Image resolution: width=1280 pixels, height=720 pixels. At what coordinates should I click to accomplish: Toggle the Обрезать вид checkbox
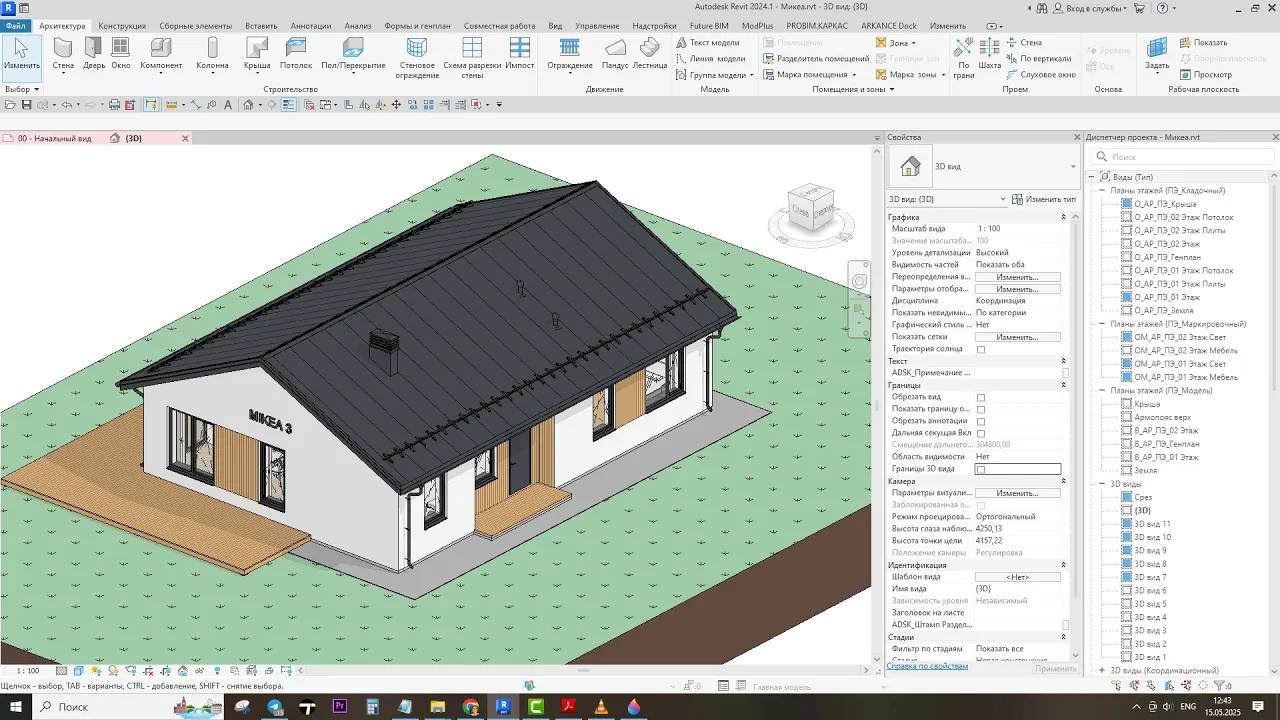pos(981,398)
